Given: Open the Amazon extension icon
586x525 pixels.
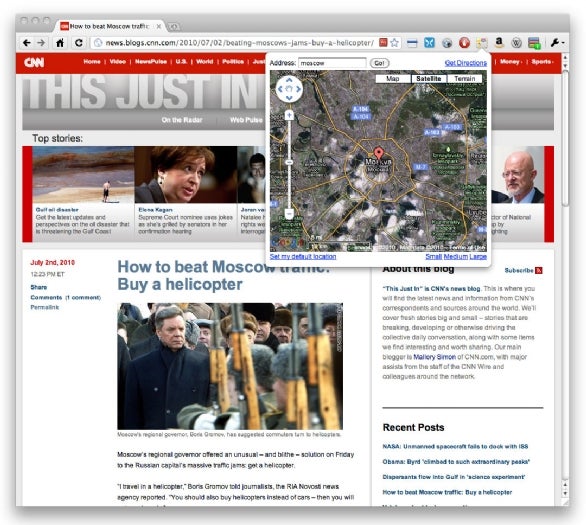Looking at the screenshot, I should pyautogui.click(x=499, y=43).
